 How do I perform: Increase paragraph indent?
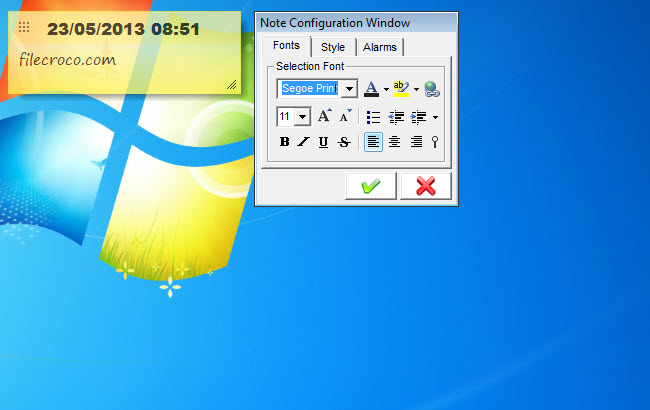click(418, 117)
